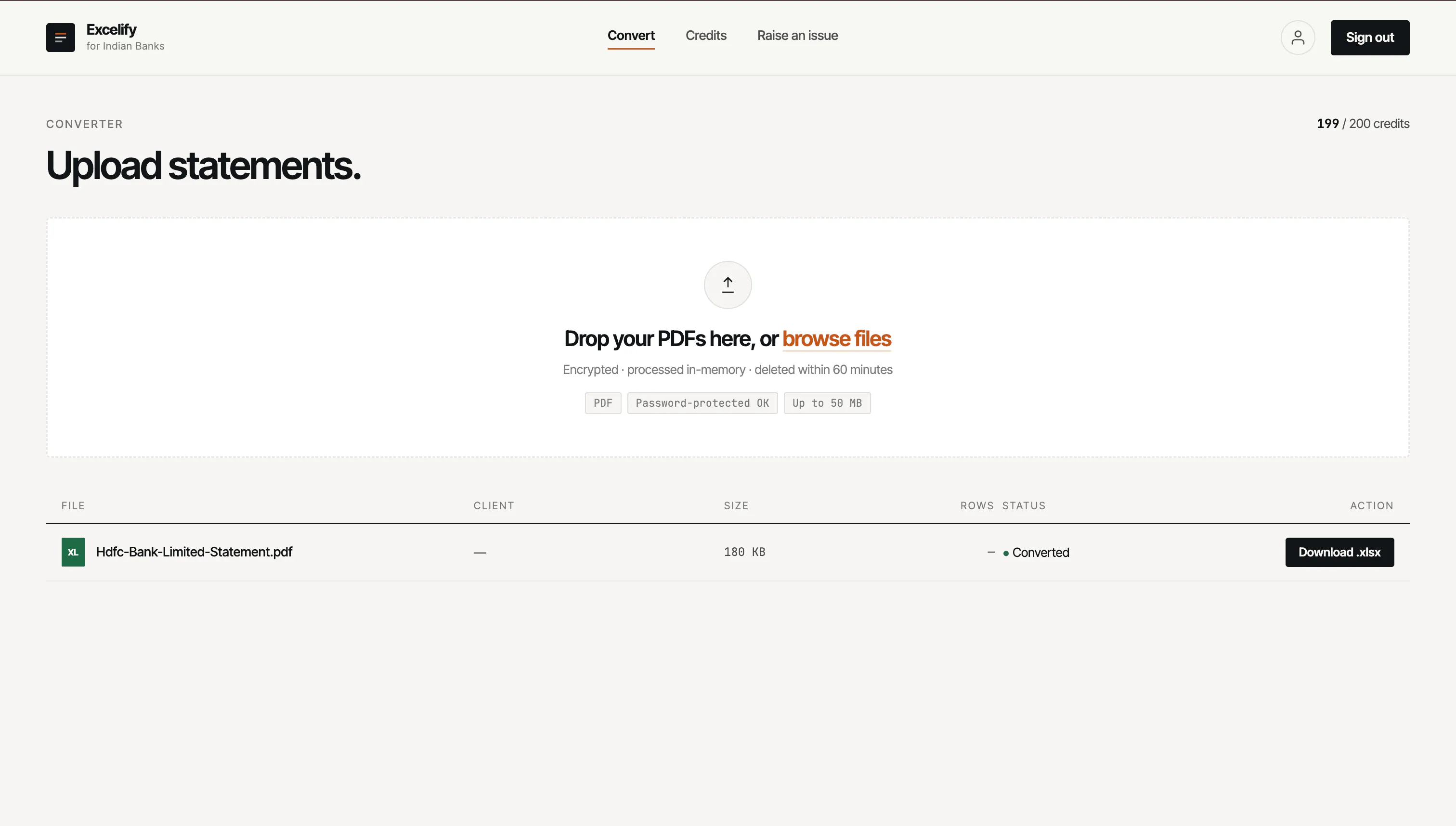Click the Excelify brand name
This screenshot has height=826, width=1456.
(111, 29)
